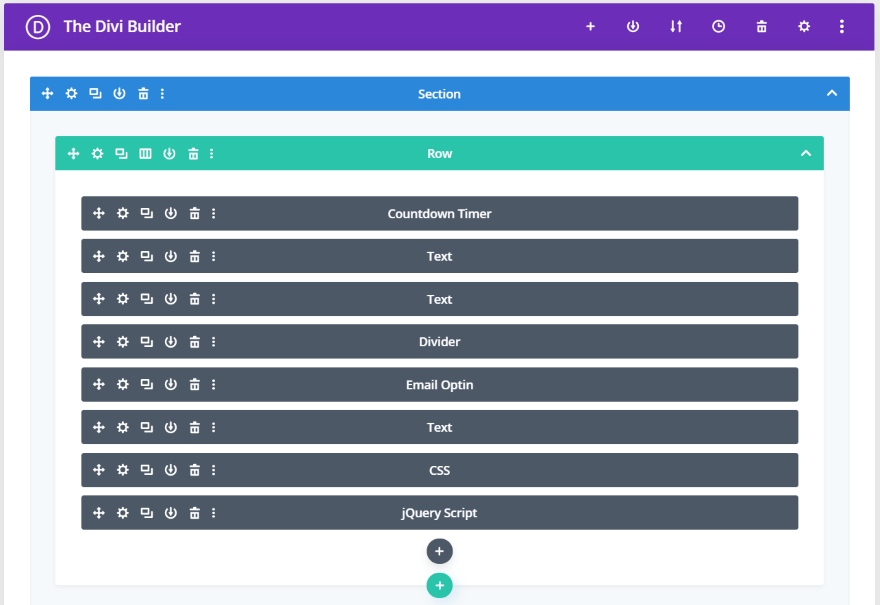The height and width of the screenshot is (605, 880).
Task: Load from library via header plus icon
Action: tap(590, 26)
